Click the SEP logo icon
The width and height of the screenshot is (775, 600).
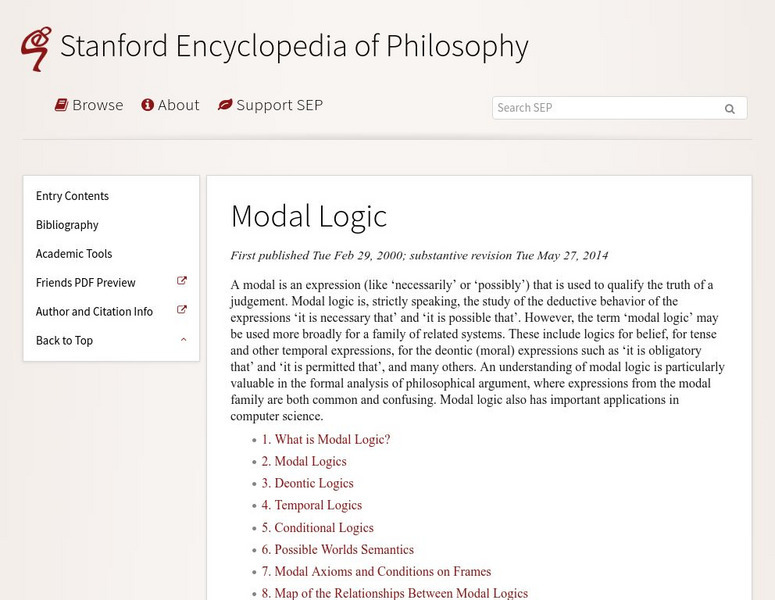pyautogui.click(x=36, y=49)
